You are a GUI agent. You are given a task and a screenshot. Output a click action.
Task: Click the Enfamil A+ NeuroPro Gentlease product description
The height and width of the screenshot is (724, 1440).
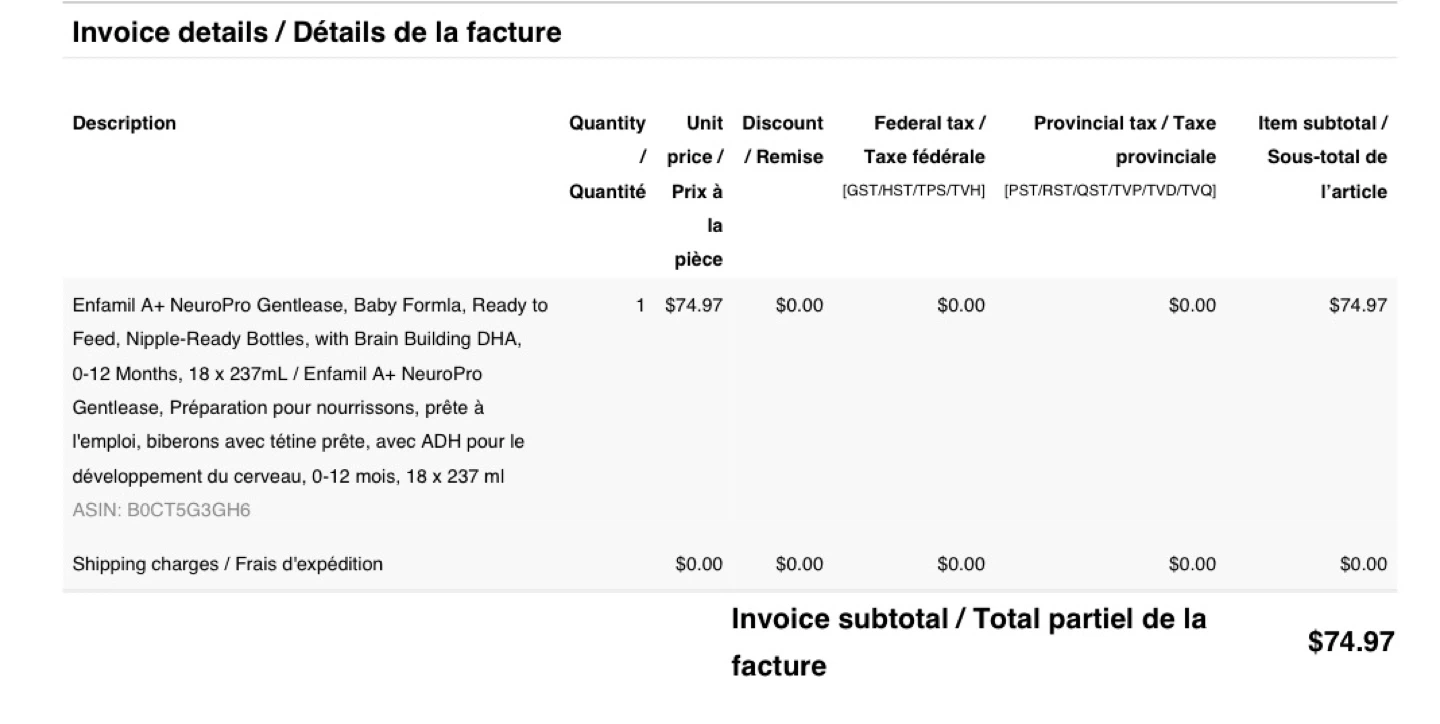point(310,390)
